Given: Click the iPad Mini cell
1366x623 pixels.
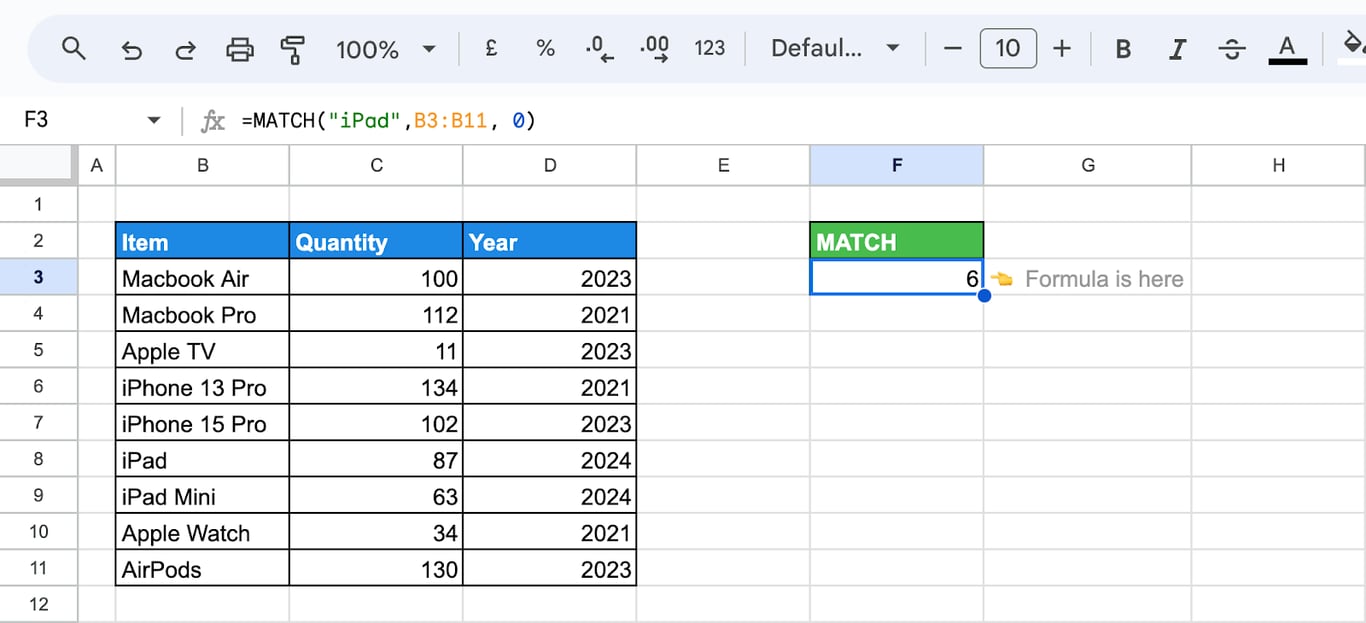Looking at the screenshot, I should pyautogui.click(x=202, y=496).
